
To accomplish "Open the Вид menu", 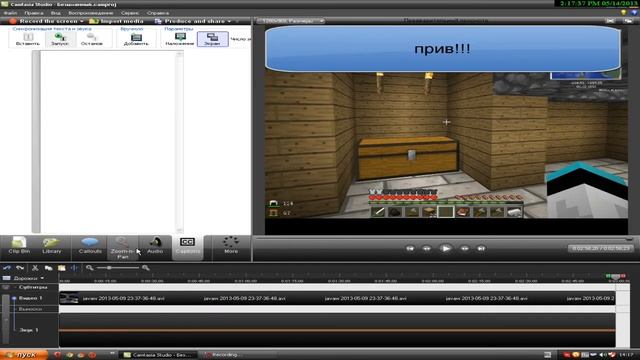I will point(56,13).
